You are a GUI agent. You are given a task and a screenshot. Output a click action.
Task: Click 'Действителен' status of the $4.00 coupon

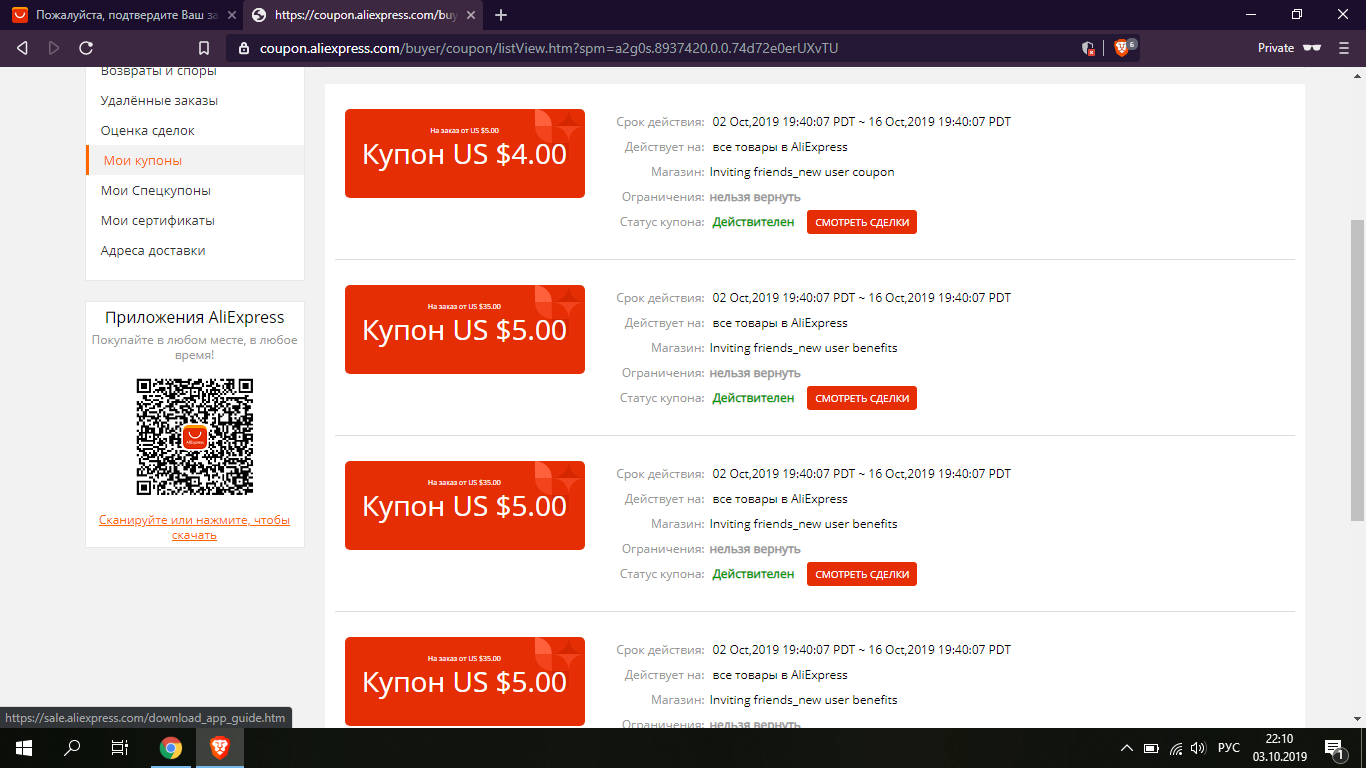click(754, 222)
